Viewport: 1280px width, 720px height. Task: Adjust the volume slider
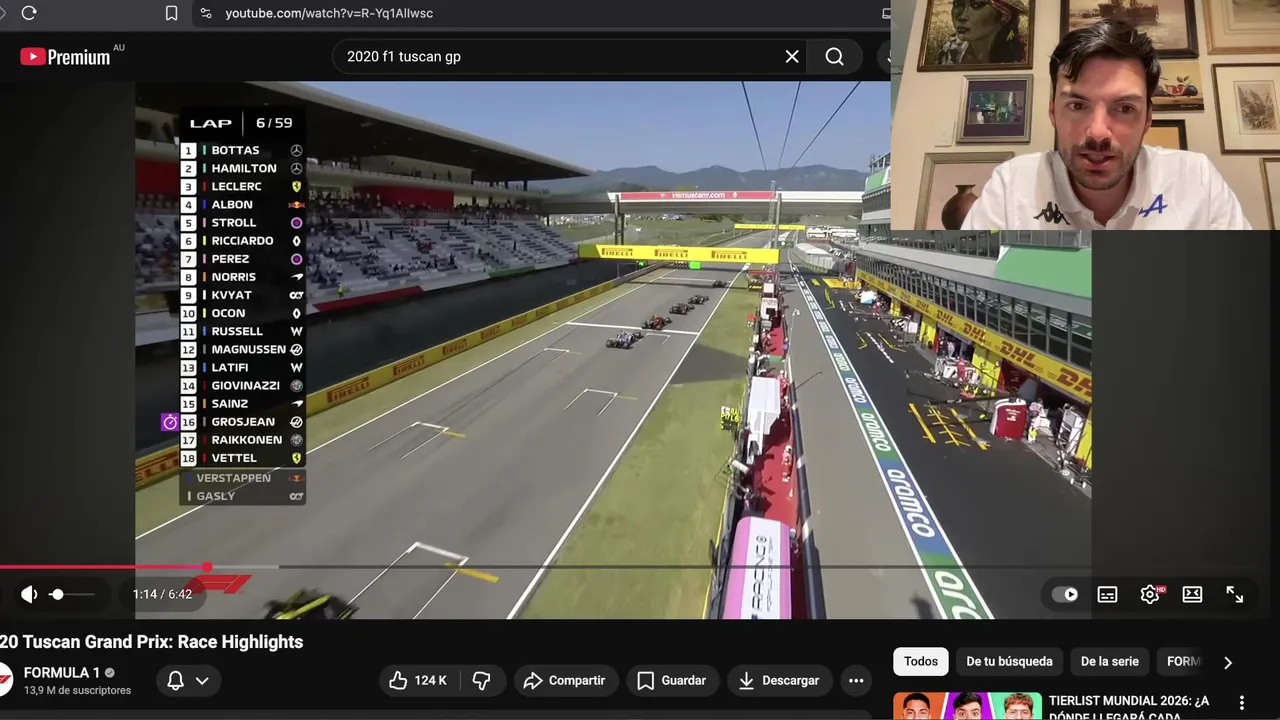[72, 594]
